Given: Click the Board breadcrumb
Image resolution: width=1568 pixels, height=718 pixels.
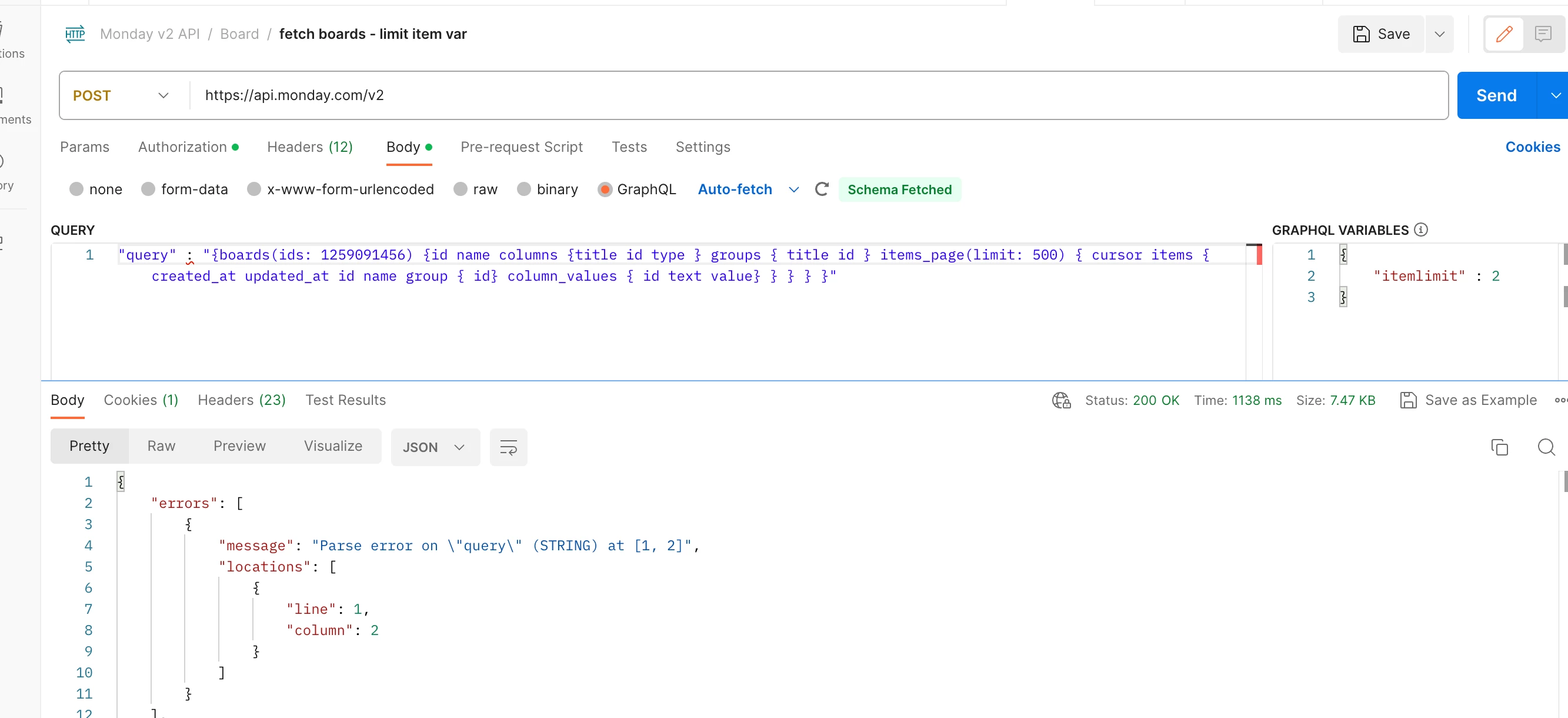Looking at the screenshot, I should [239, 34].
